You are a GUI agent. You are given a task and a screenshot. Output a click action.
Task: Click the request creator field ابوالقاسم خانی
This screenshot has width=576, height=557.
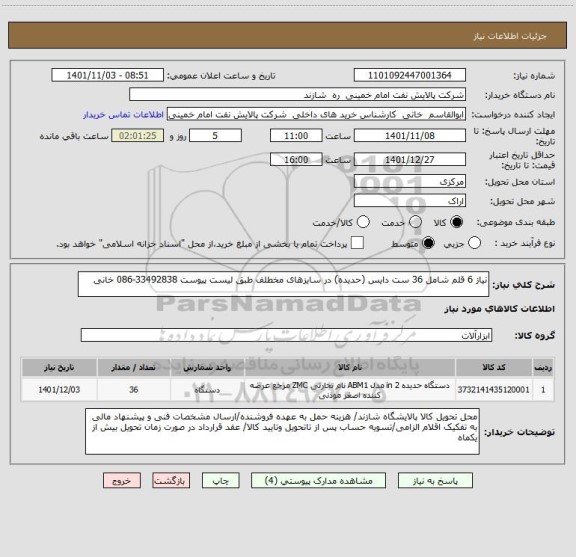pyautogui.click(x=316, y=114)
